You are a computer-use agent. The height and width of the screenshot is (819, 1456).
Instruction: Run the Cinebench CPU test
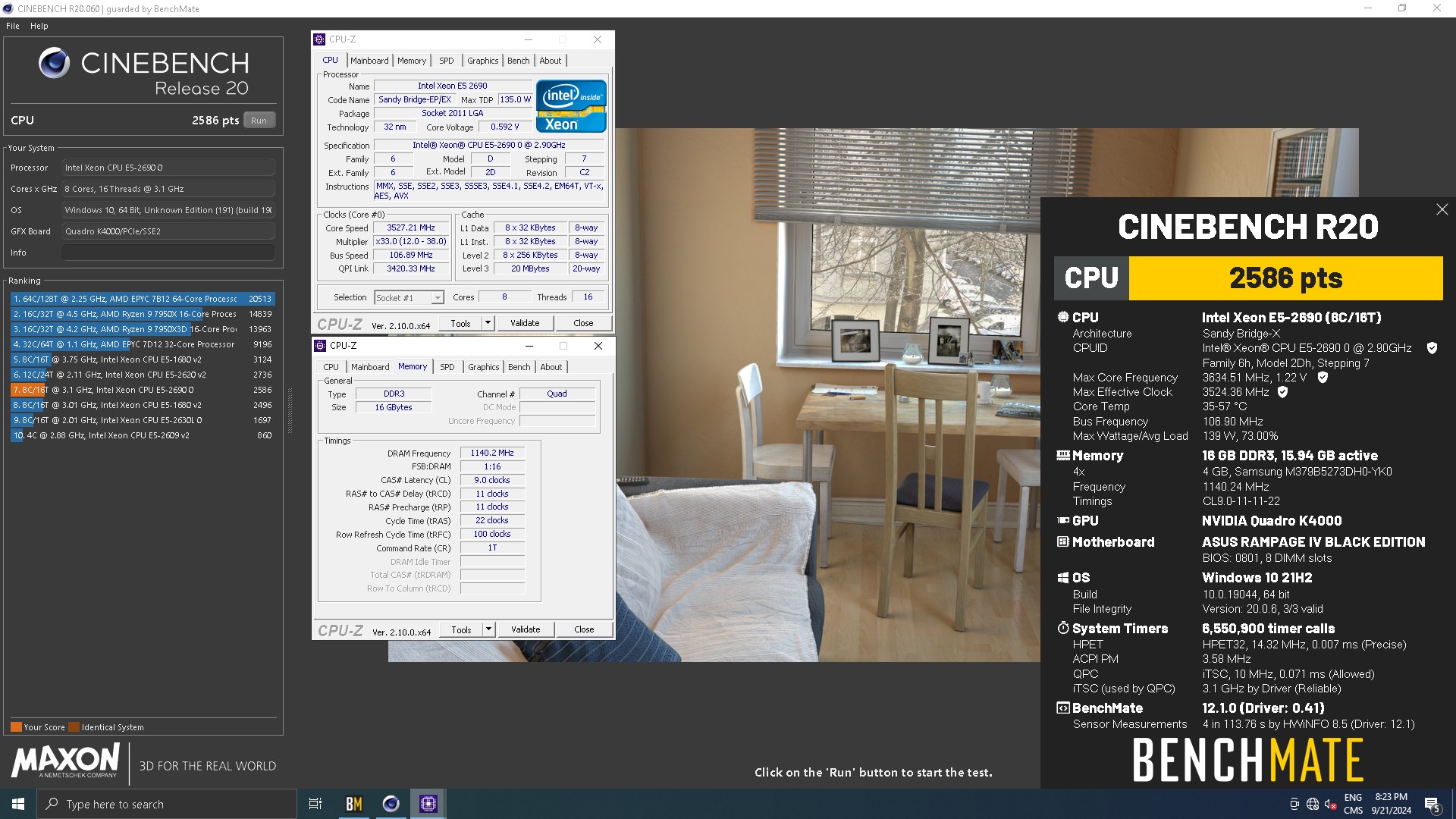pyautogui.click(x=259, y=121)
